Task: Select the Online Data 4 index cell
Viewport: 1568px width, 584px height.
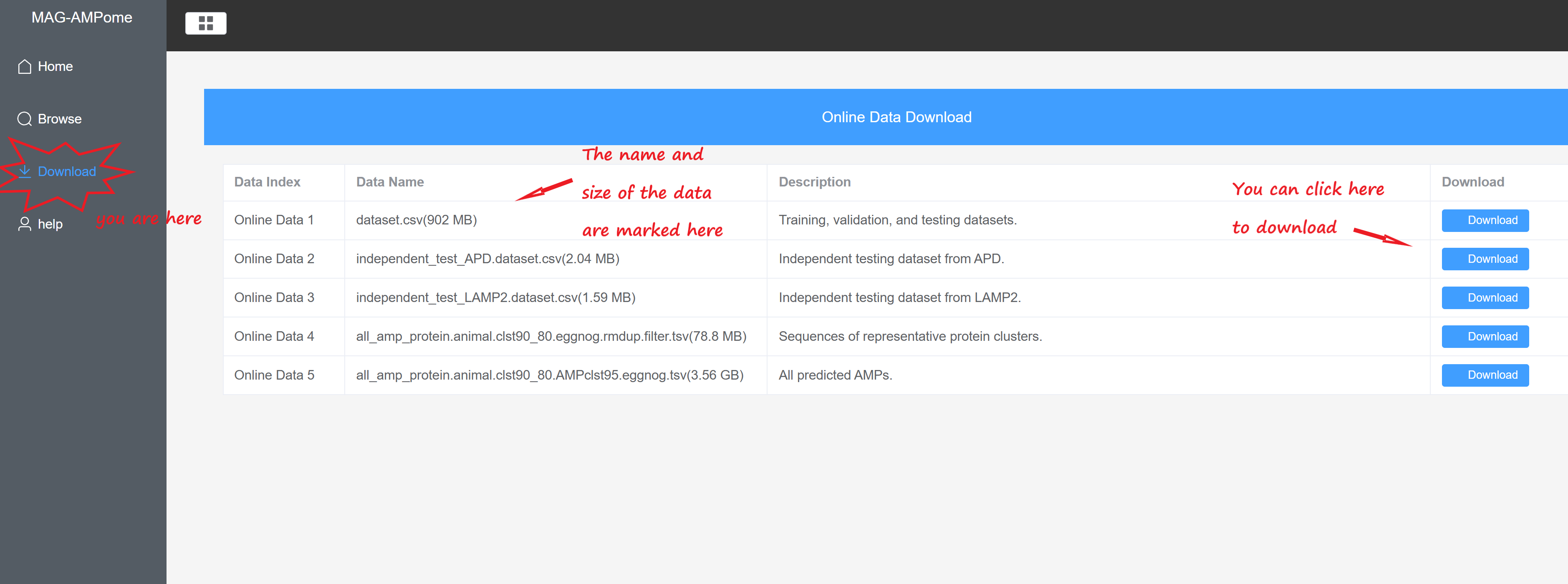Action: (x=274, y=336)
